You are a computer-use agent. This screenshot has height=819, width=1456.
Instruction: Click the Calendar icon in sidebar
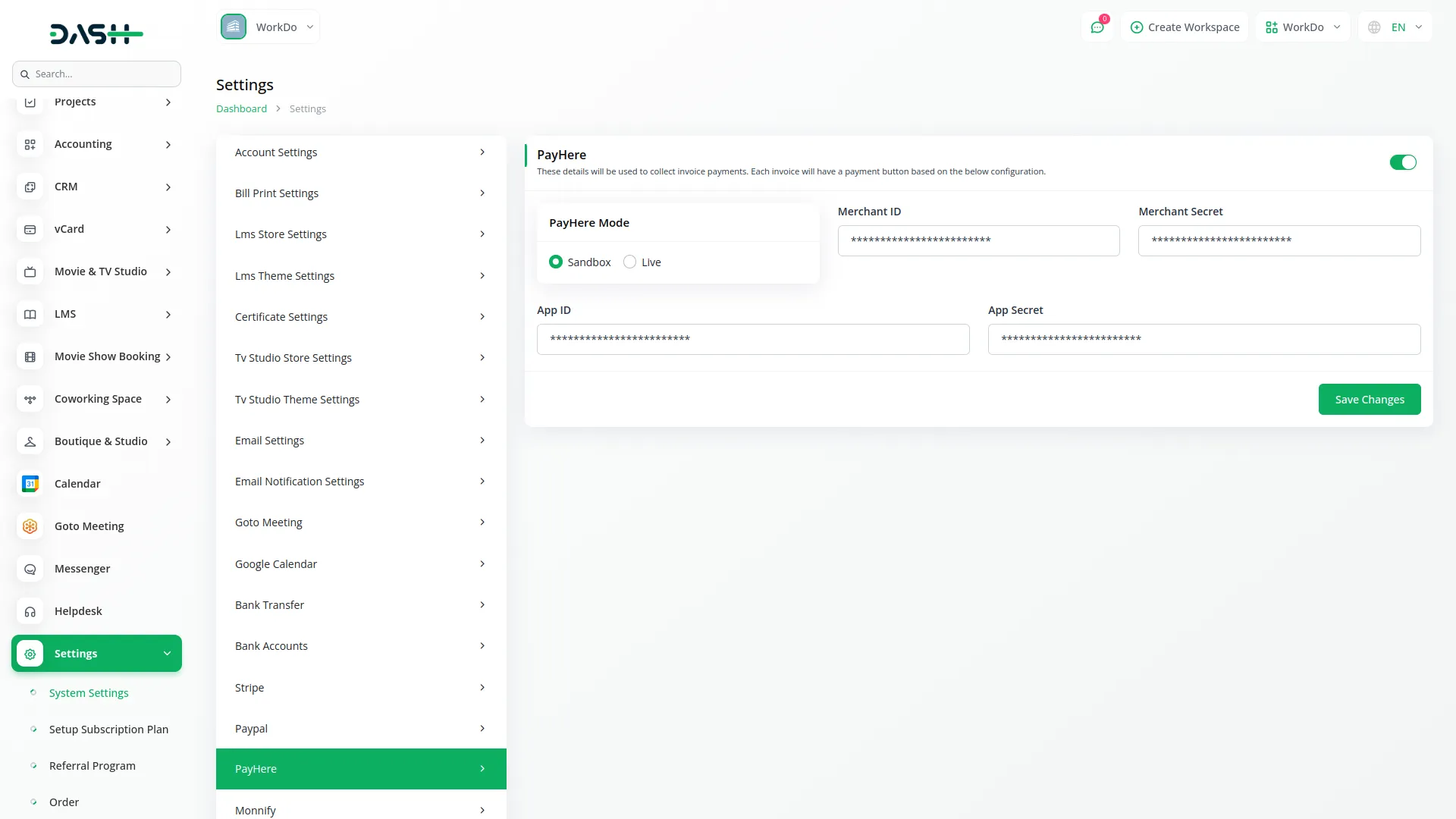click(30, 484)
